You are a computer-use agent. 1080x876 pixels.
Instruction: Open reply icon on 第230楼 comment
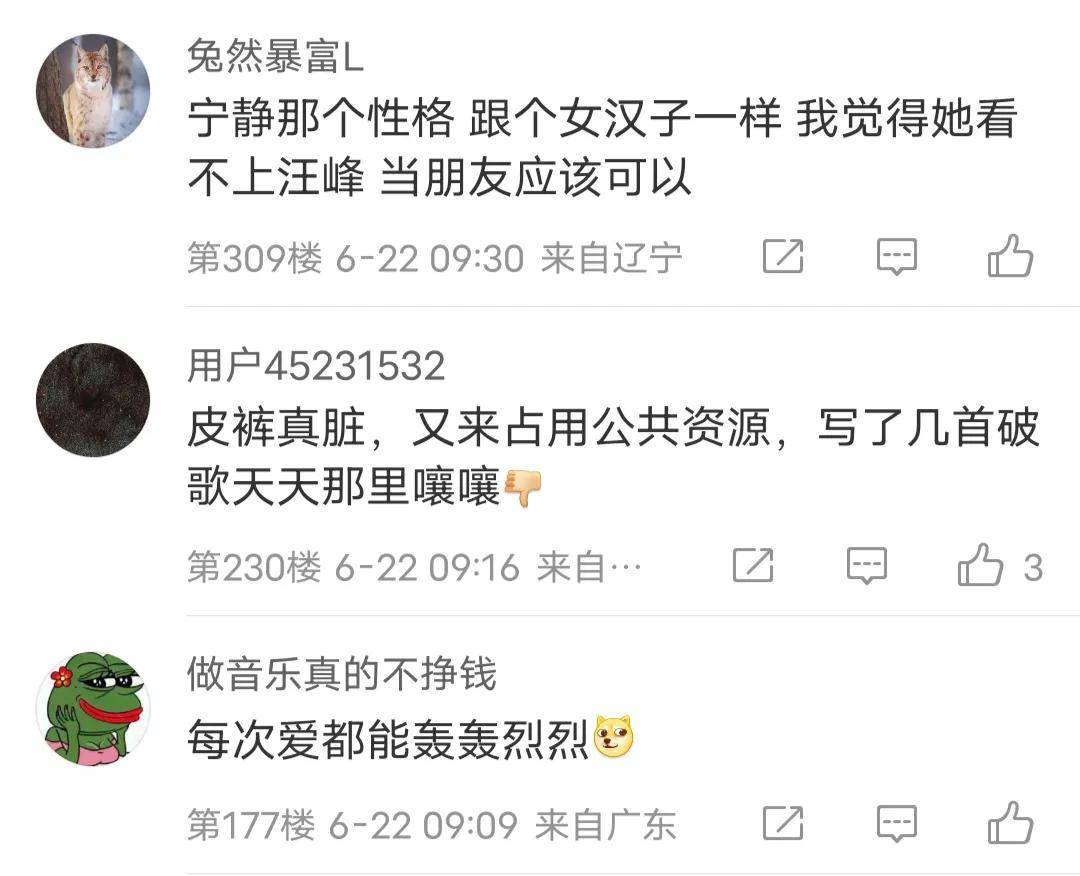[x=866, y=565]
